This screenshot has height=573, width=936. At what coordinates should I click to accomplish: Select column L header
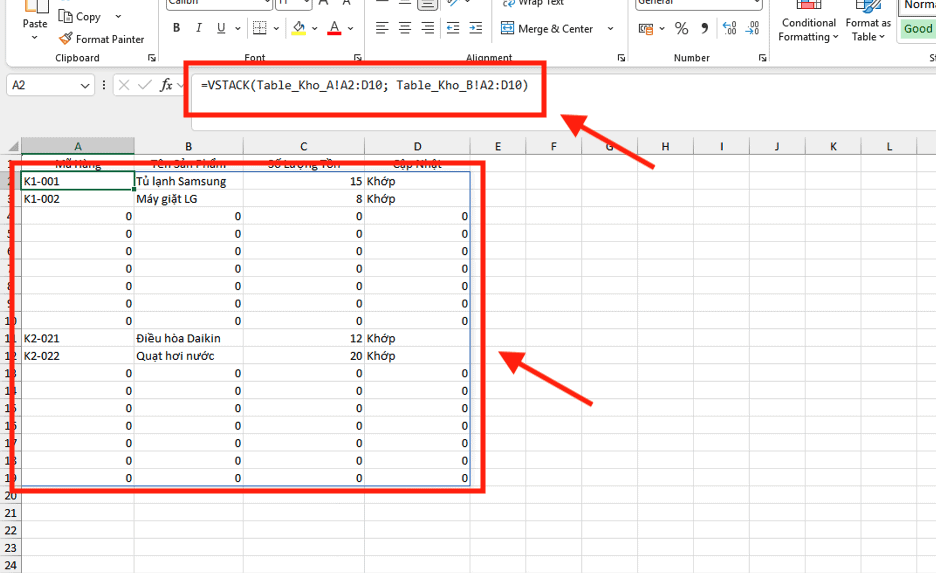tap(889, 146)
